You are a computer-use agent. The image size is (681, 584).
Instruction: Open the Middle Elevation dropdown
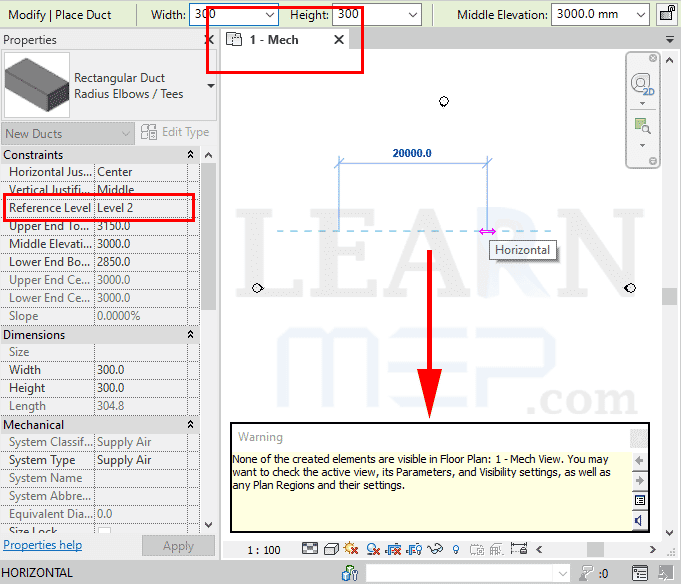[641, 15]
